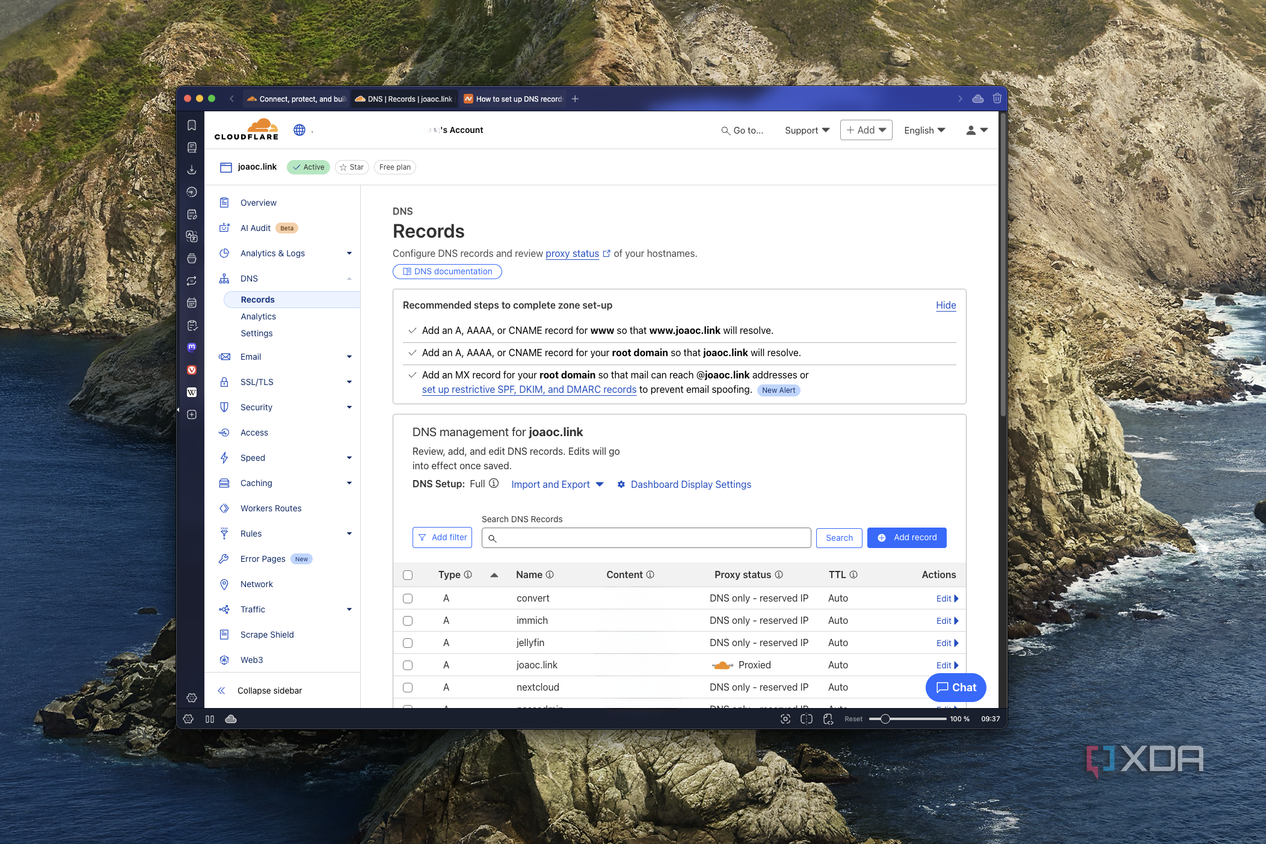Click the info icon next to Type
This screenshot has width=1266, height=844.
pos(468,575)
